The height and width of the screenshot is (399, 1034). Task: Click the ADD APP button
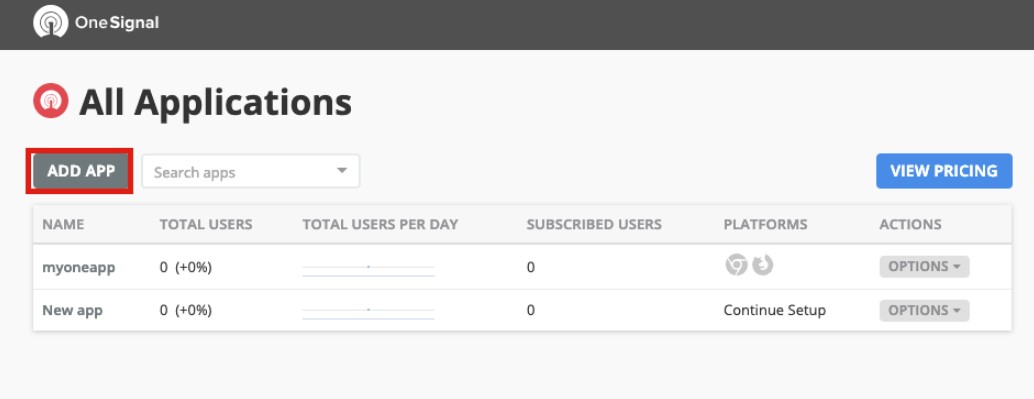80,171
